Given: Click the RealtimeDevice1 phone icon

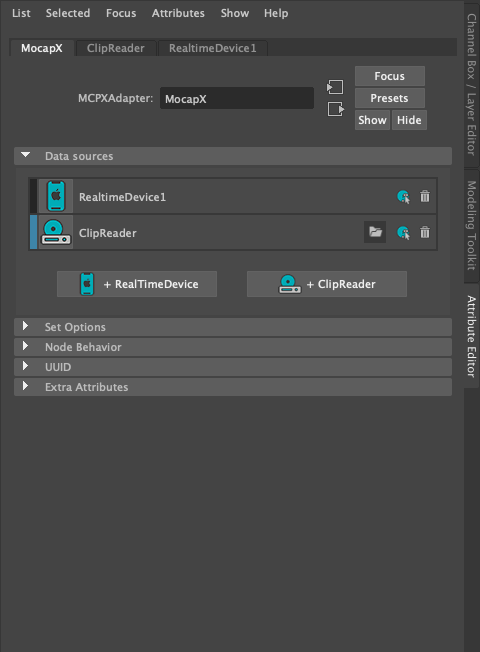Looking at the screenshot, I should tap(56, 196).
